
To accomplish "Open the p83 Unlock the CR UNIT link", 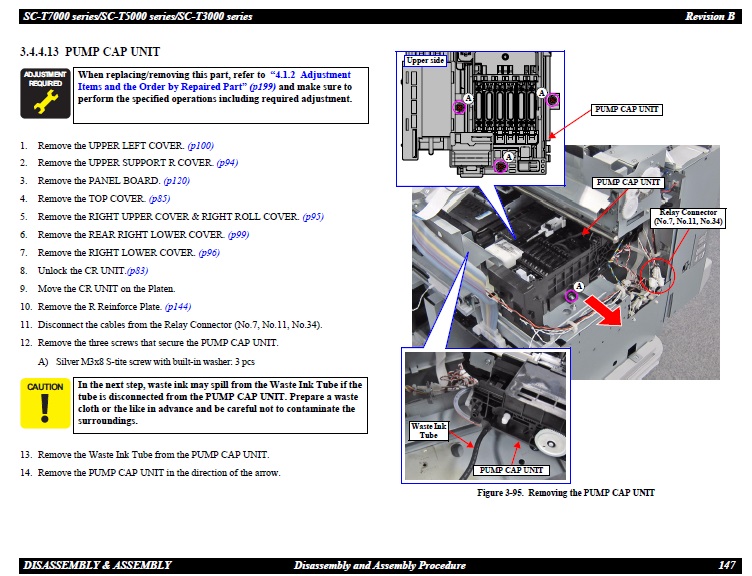I will point(137,271).
